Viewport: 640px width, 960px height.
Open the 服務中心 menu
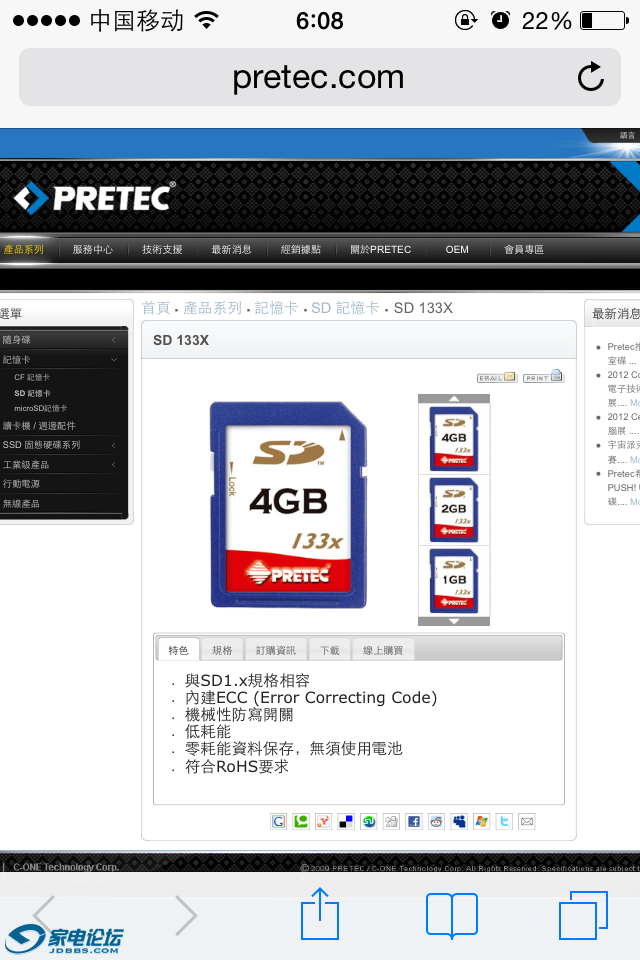click(92, 250)
